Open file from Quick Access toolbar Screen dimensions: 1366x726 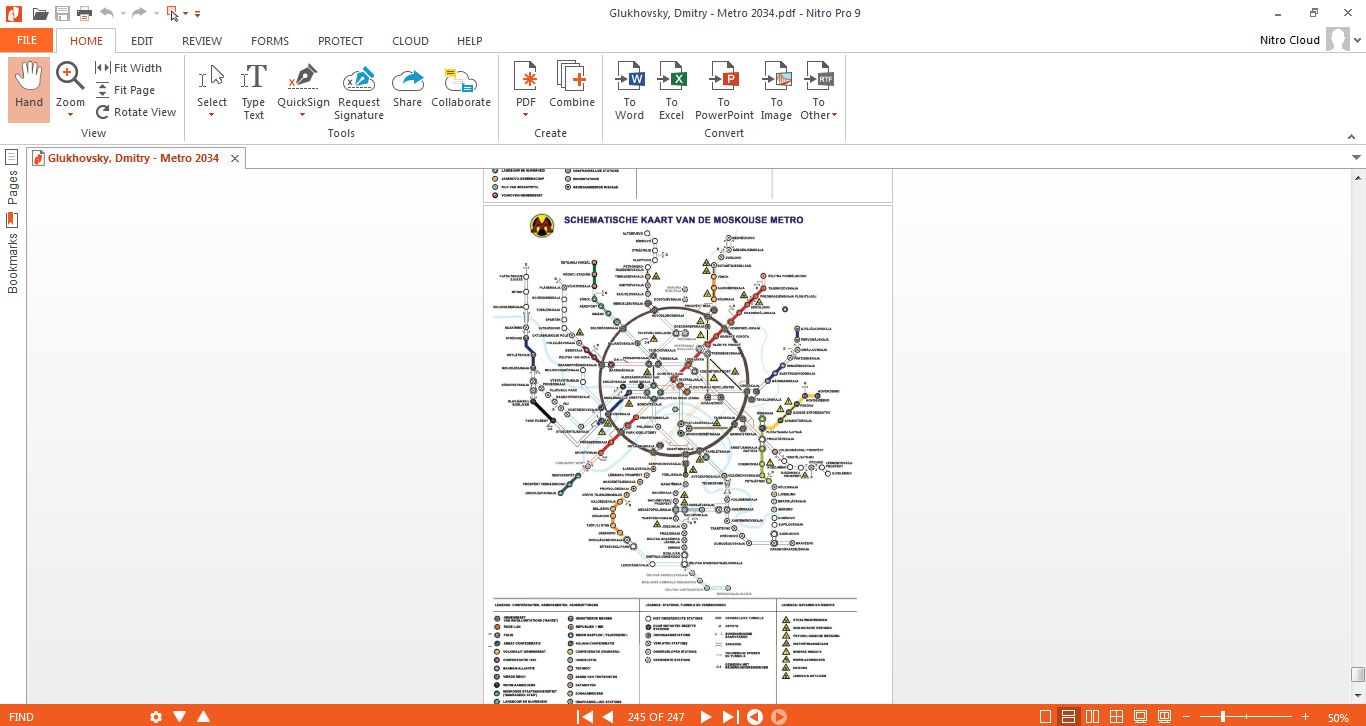(x=40, y=13)
